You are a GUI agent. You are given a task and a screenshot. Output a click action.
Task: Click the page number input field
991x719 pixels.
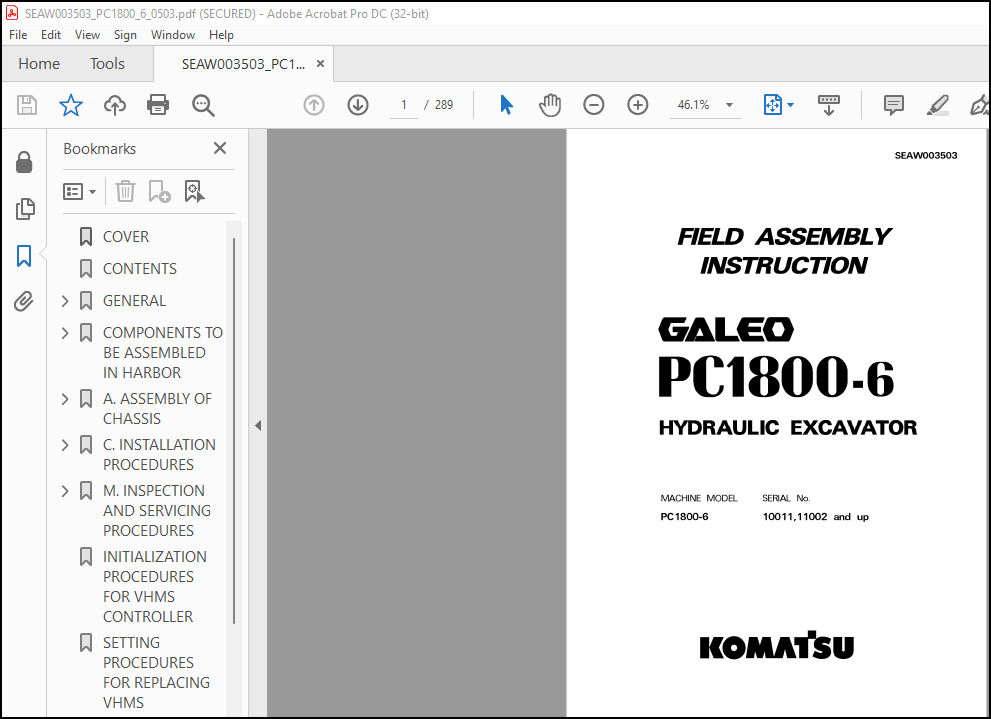404,105
